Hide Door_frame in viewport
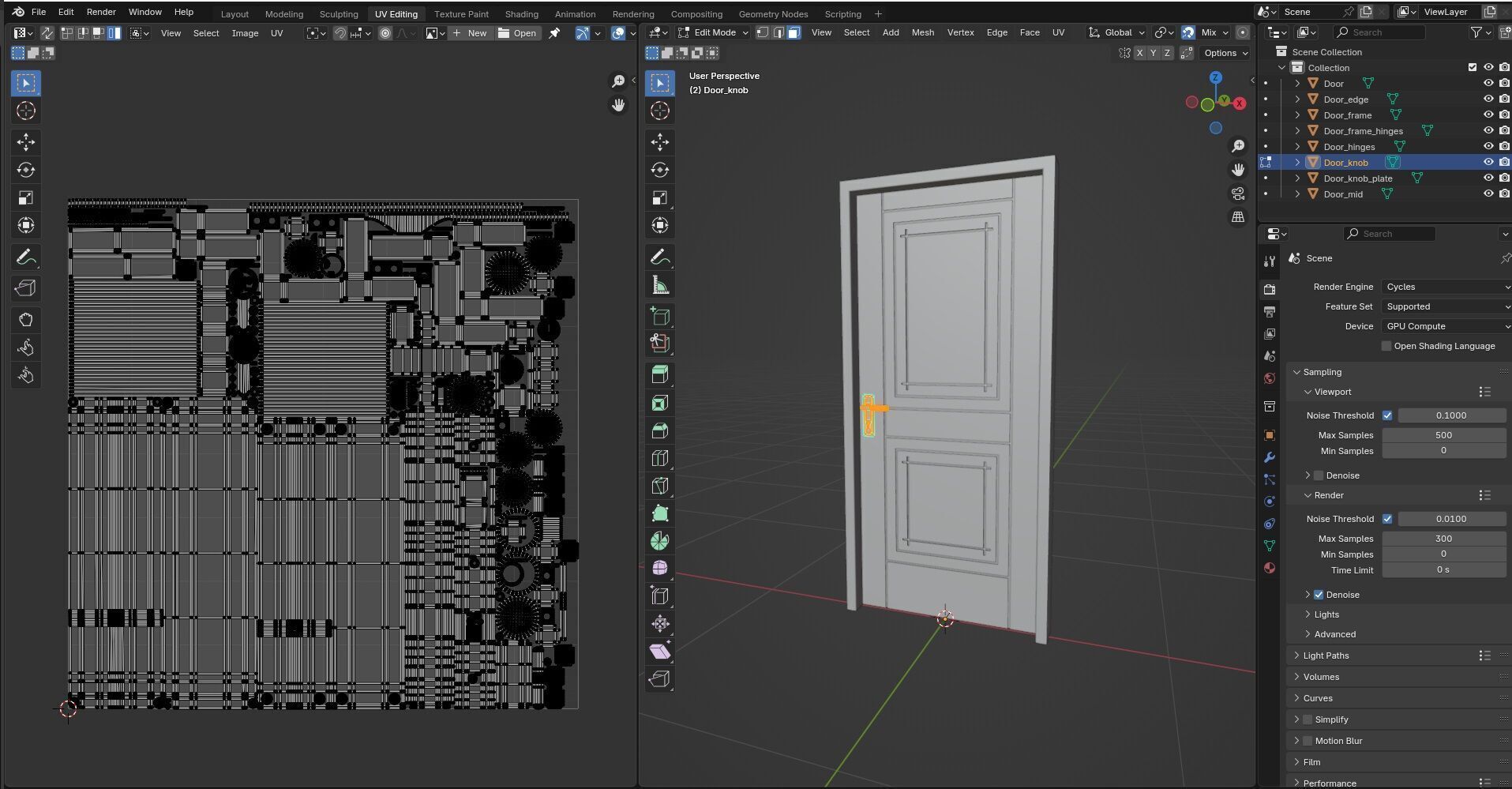The width and height of the screenshot is (1512, 789). click(1488, 115)
